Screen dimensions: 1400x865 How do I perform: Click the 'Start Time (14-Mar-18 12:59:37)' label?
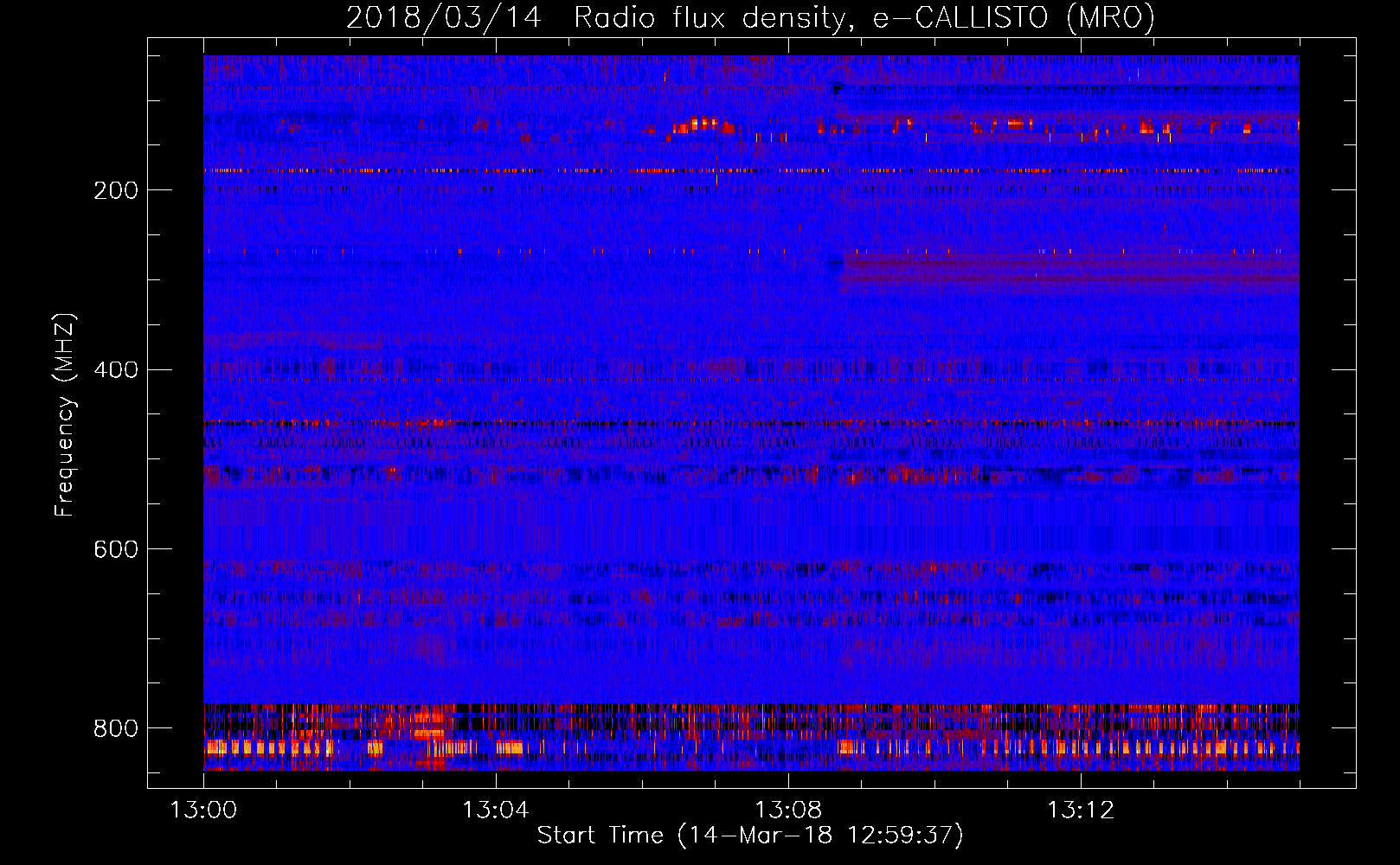pos(750,836)
